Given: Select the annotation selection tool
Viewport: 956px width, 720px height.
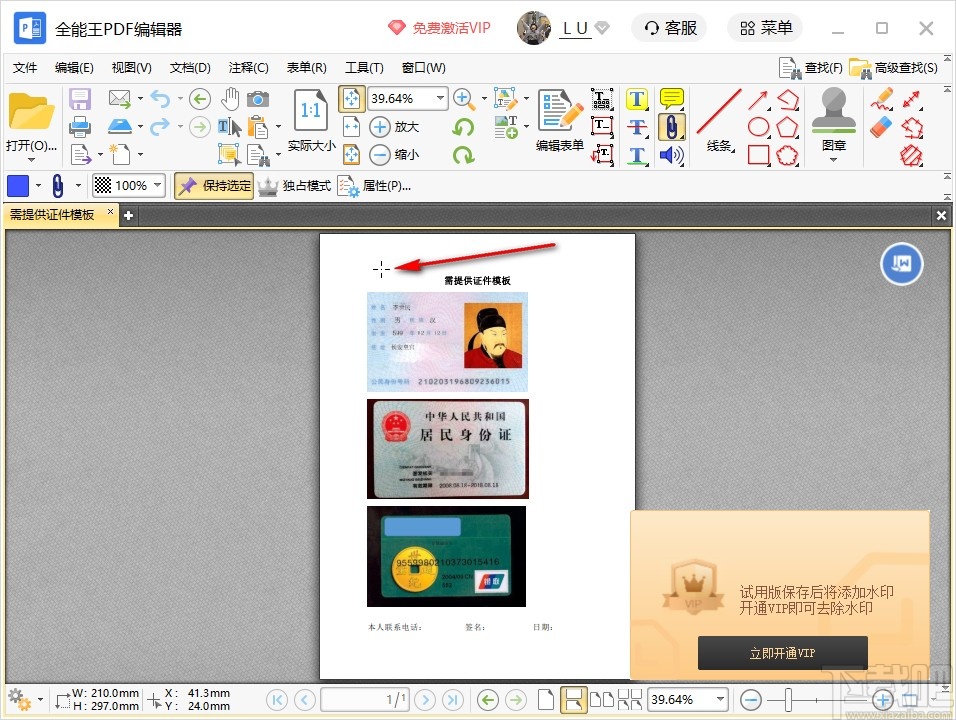Looking at the screenshot, I should pyautogui.click(x=229, y=154).
